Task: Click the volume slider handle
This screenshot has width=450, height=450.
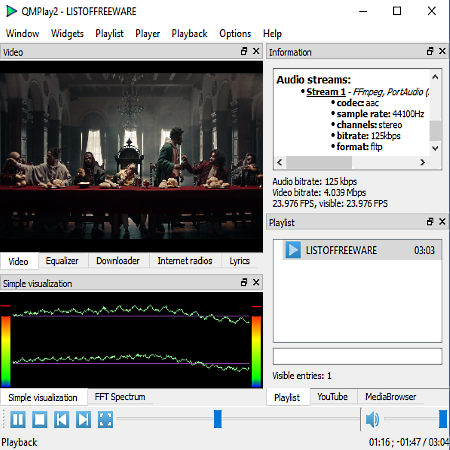Action: tap(443, 419)
